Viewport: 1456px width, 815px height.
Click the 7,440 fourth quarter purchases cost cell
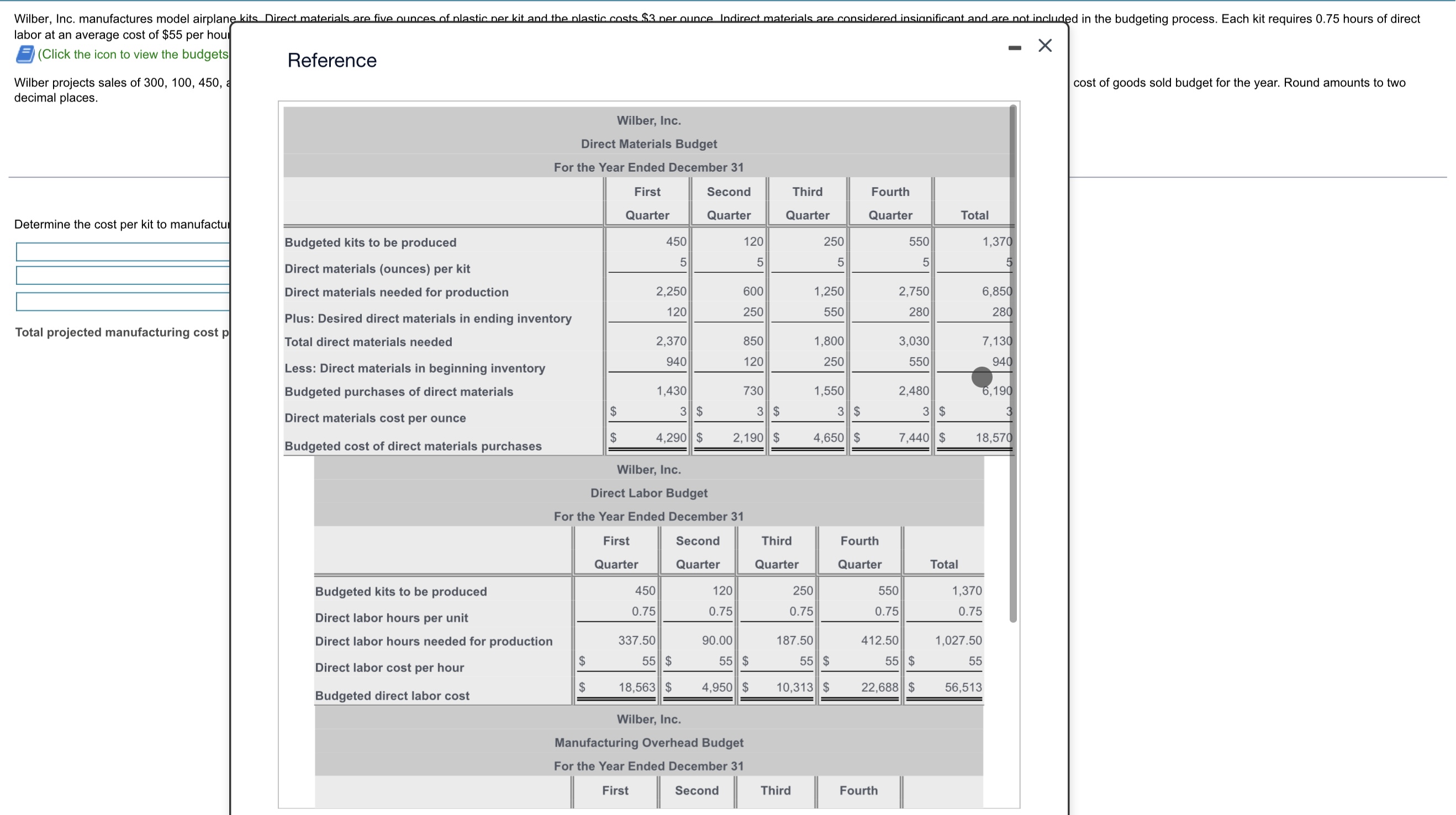tap(914, 437)
